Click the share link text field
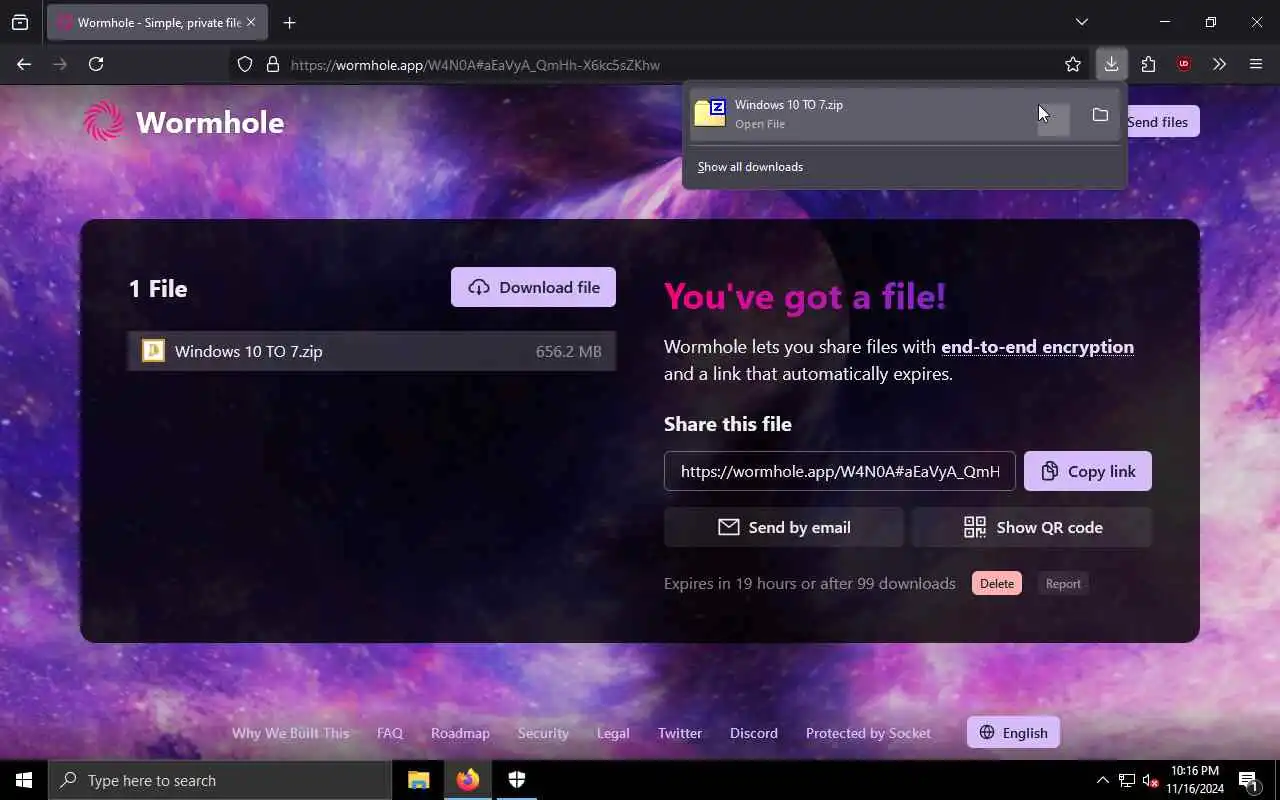 click(839, 471)
